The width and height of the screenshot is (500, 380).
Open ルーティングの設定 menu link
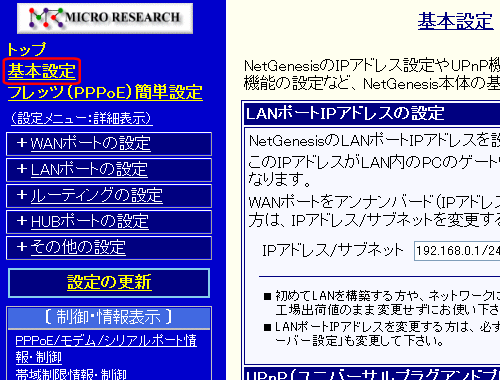coord(97,196)
